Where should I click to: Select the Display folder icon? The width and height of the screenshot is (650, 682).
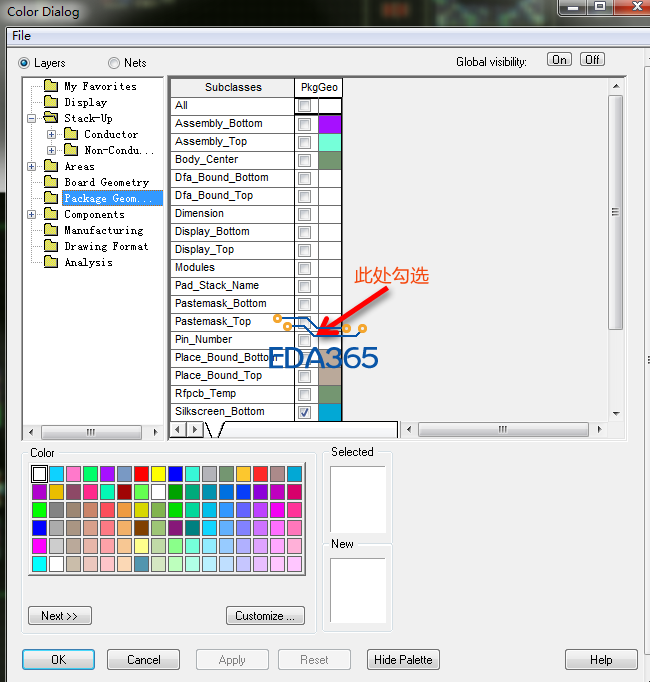pos(51,102)
